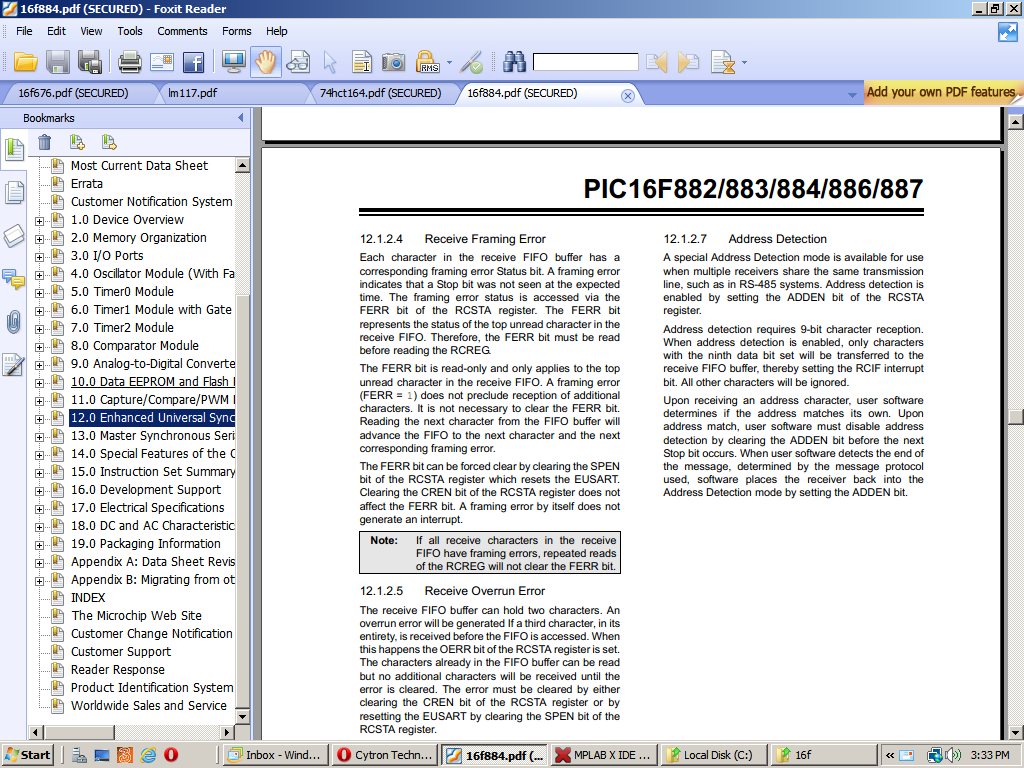Open the View menu
Screen dimensions: 1024x768
91,31
